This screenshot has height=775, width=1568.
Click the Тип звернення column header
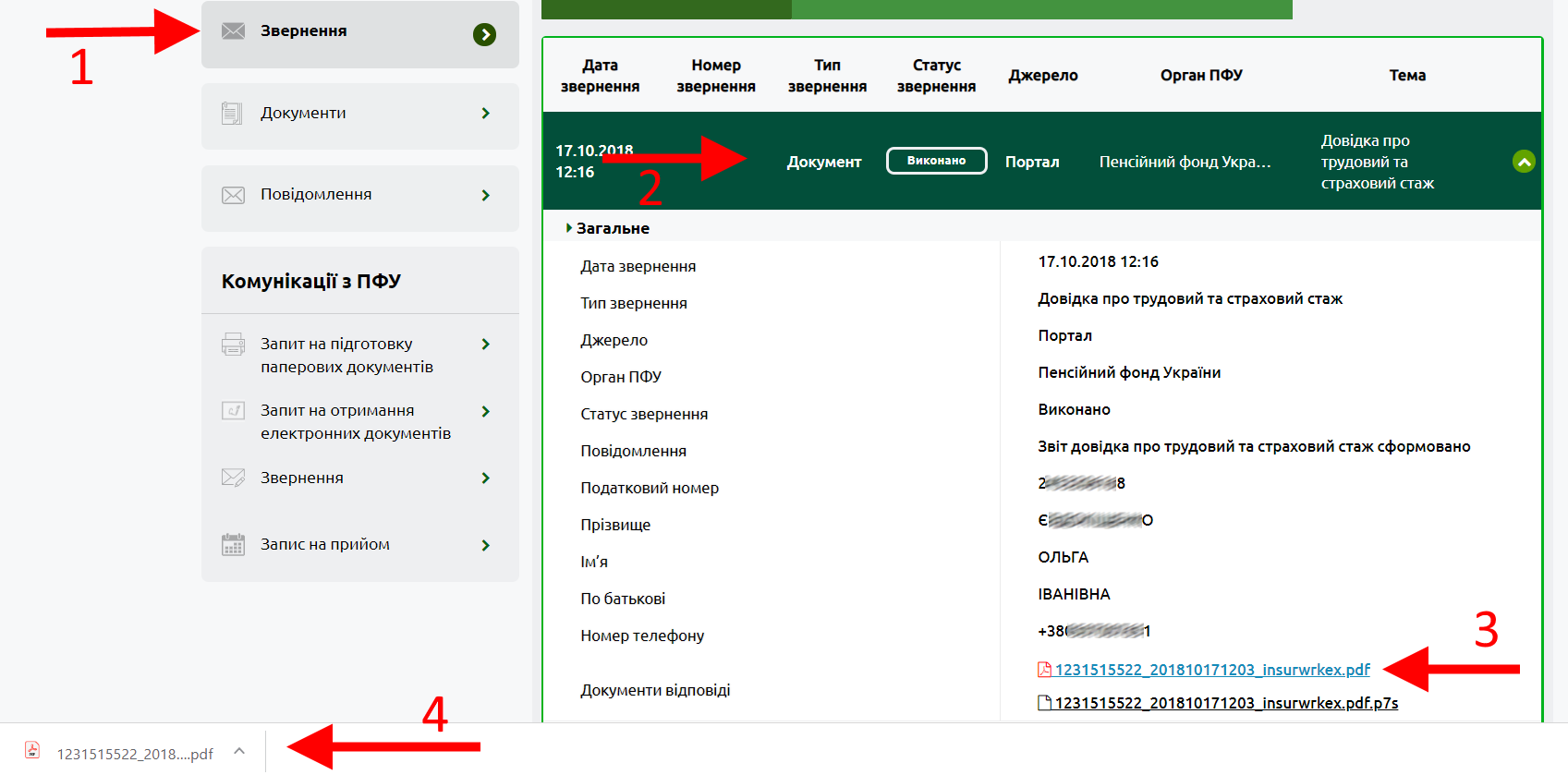(827, 76)
